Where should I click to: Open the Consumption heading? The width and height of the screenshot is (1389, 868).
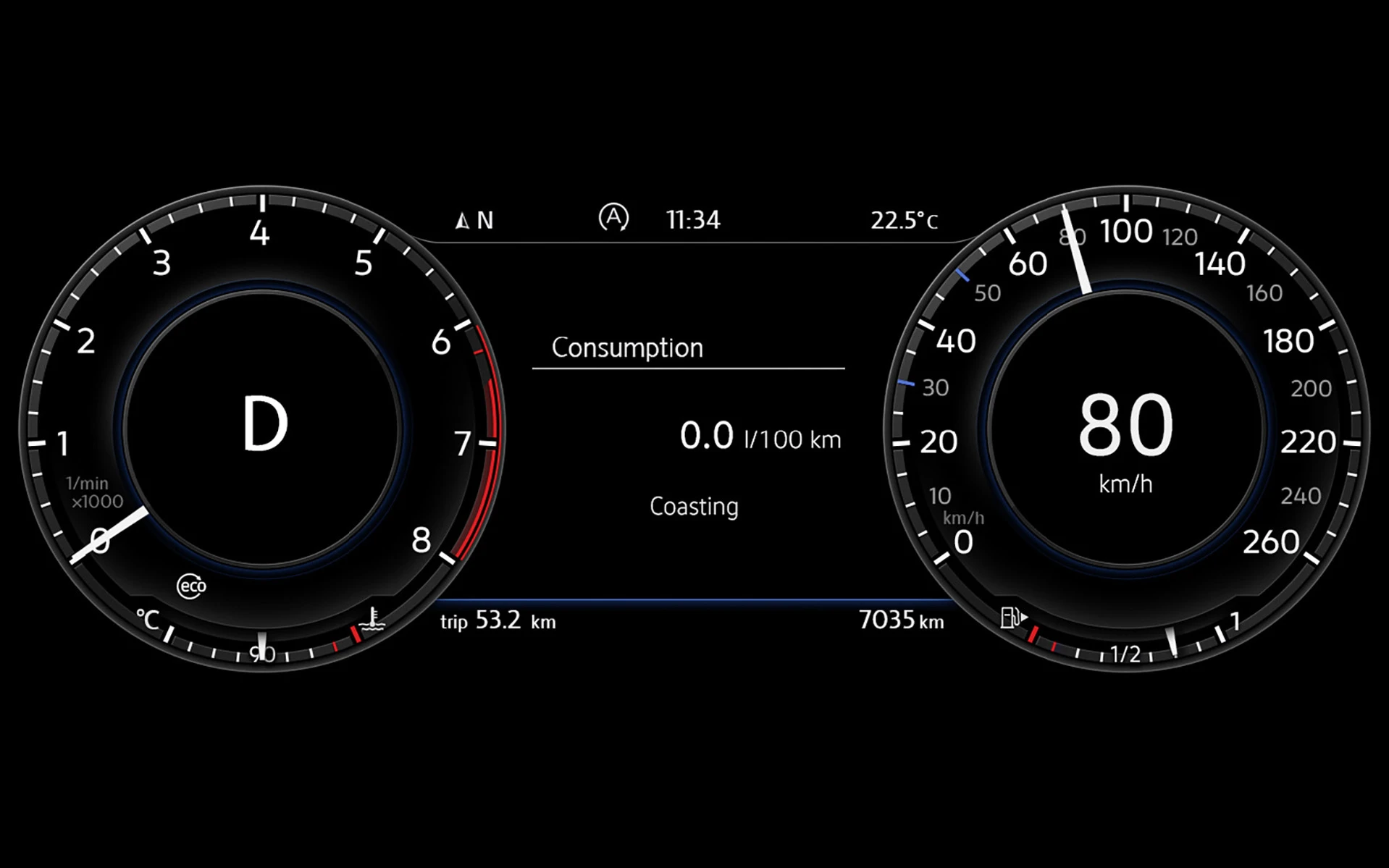point(627,348)
